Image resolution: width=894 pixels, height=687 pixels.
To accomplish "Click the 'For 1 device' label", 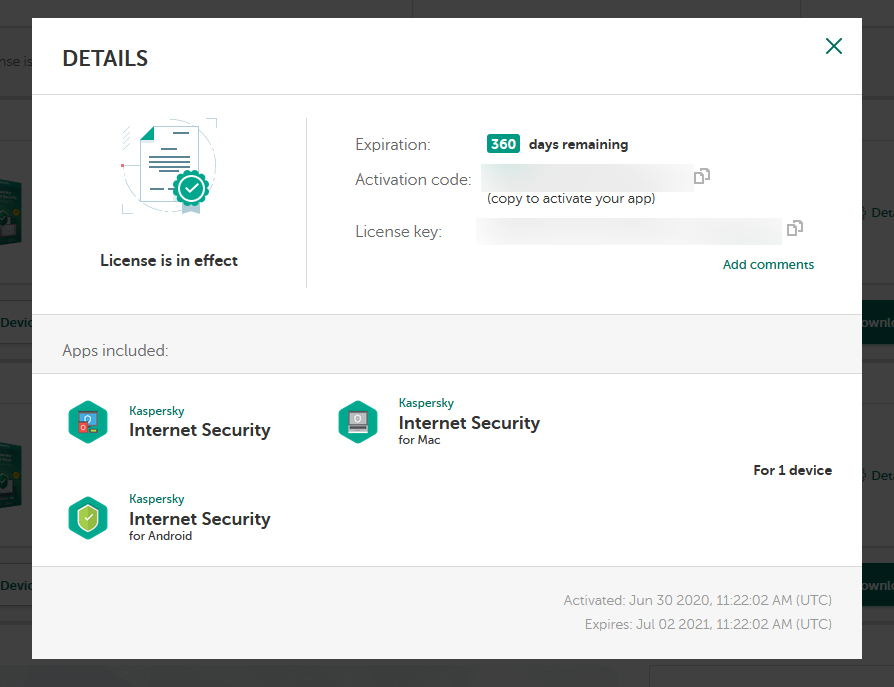I will pyautogui.click(x=792, y=470).
